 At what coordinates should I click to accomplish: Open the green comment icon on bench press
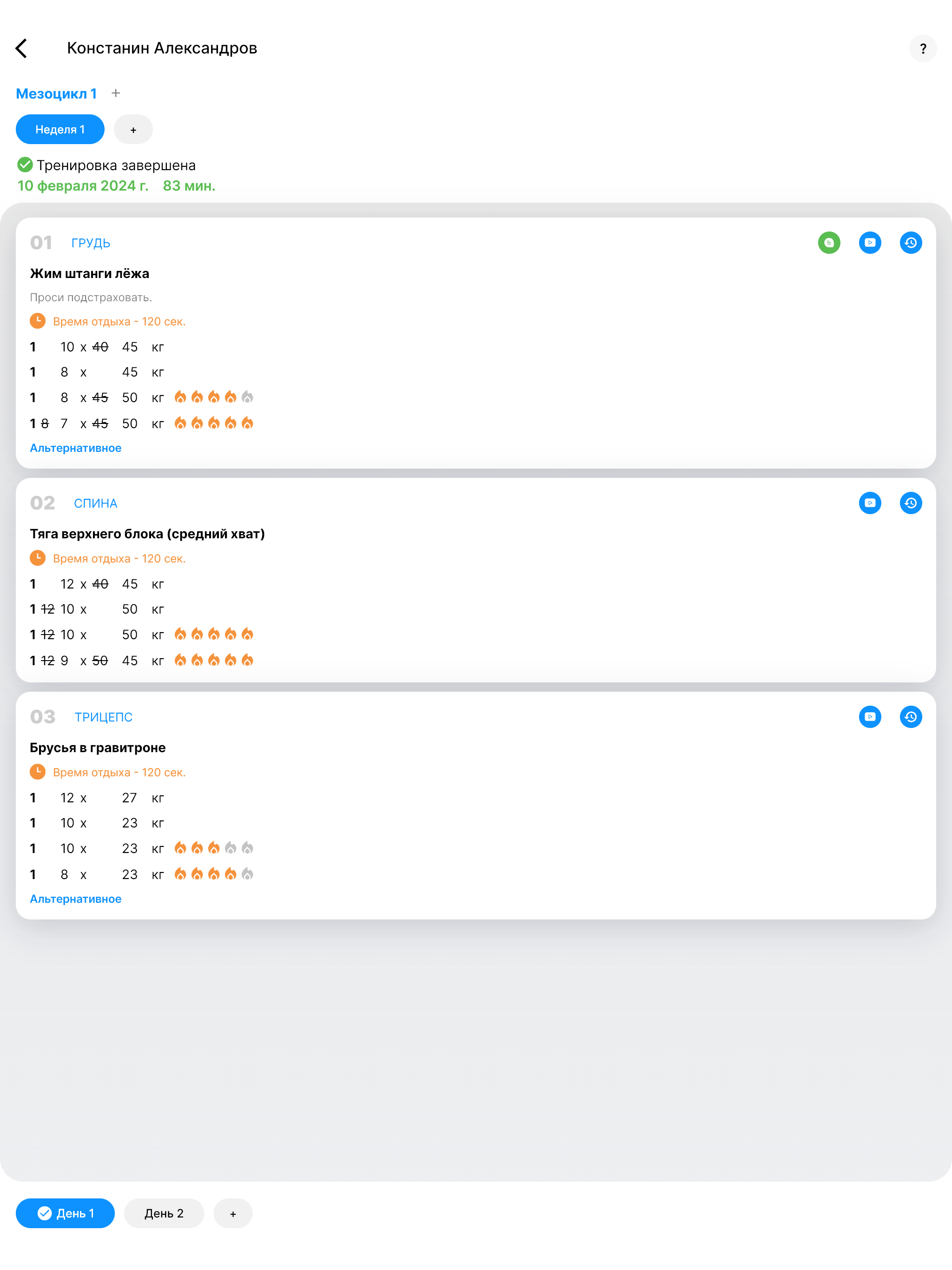pyautogui.click(x=828, y=242)
